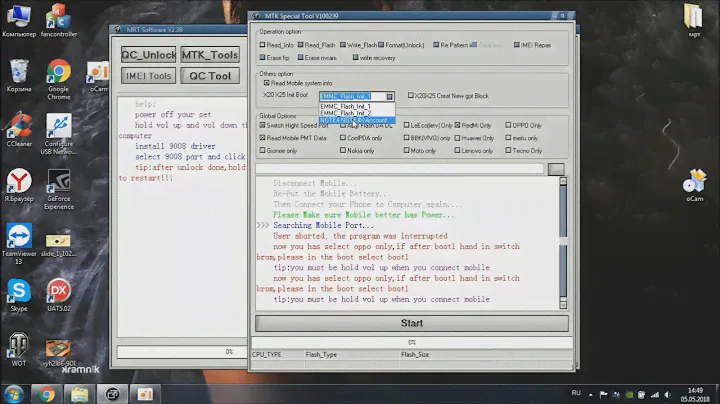Open the IMEI Tools section
This screenshot has width=720, height=404.
tap(147, 75)
